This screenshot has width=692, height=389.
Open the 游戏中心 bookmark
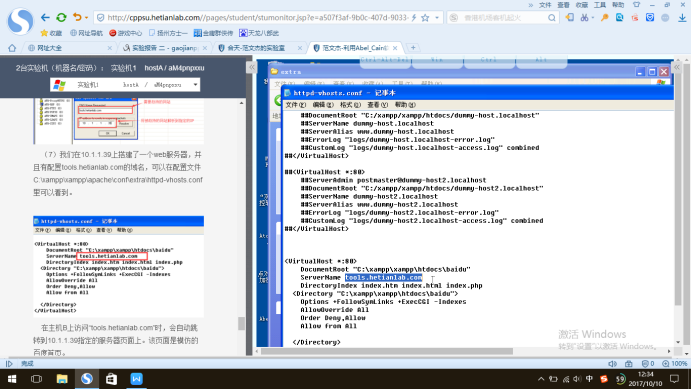click(x=126, y=33)
